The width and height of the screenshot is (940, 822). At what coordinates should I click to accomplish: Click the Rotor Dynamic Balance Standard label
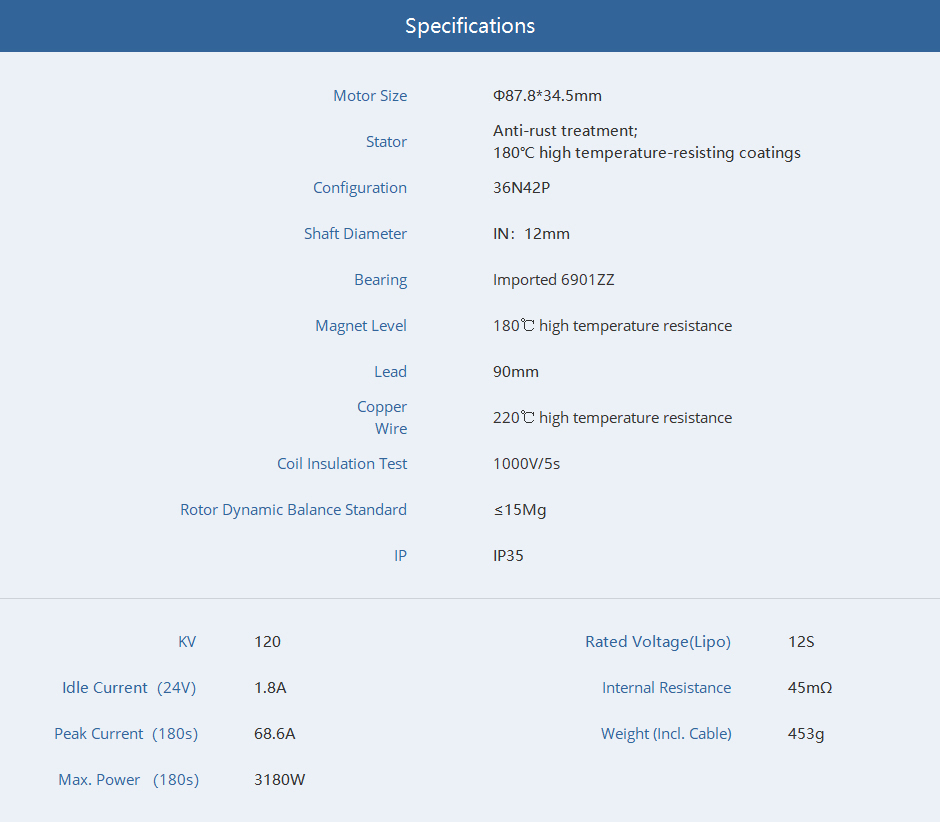click(x=293, y=510)
